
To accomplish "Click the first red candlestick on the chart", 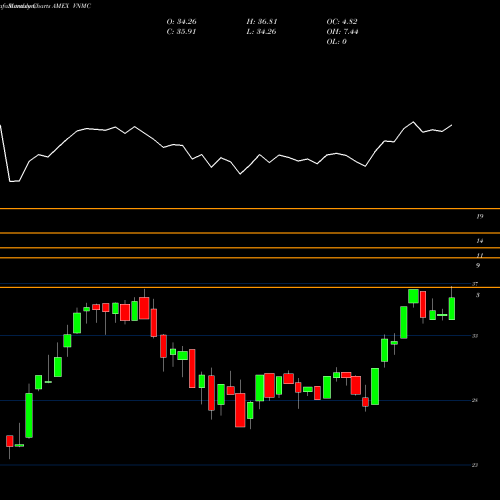I will coord(10,441).
